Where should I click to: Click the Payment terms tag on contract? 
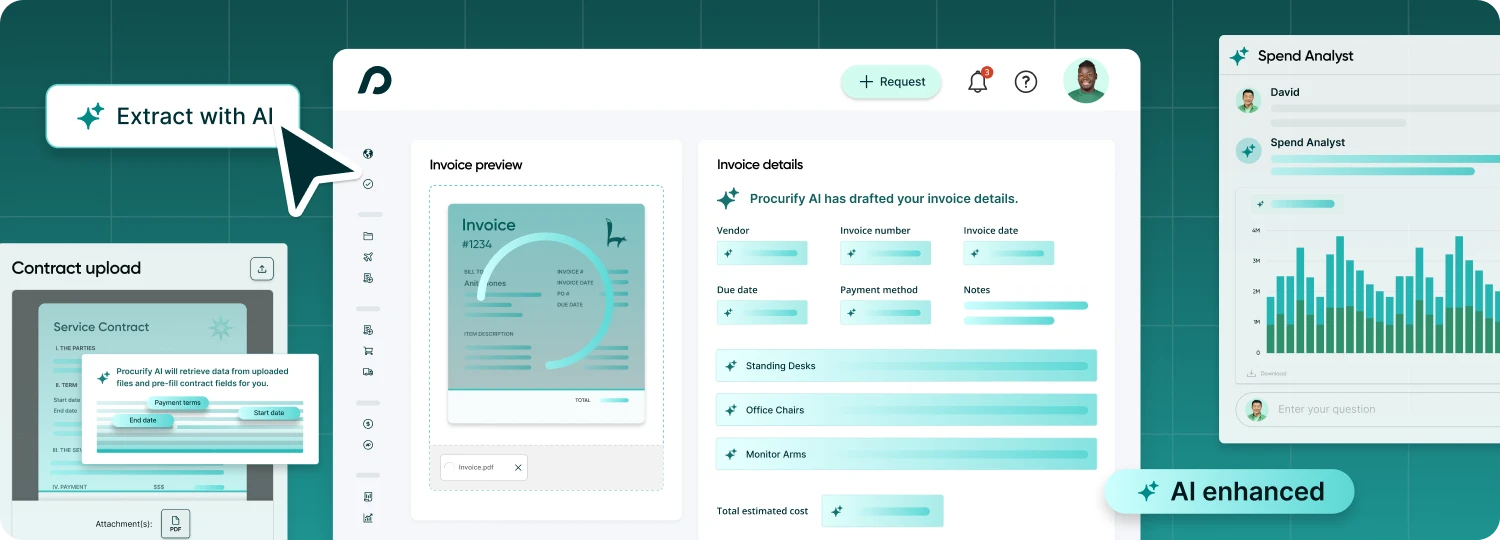[x=178, y=403]
